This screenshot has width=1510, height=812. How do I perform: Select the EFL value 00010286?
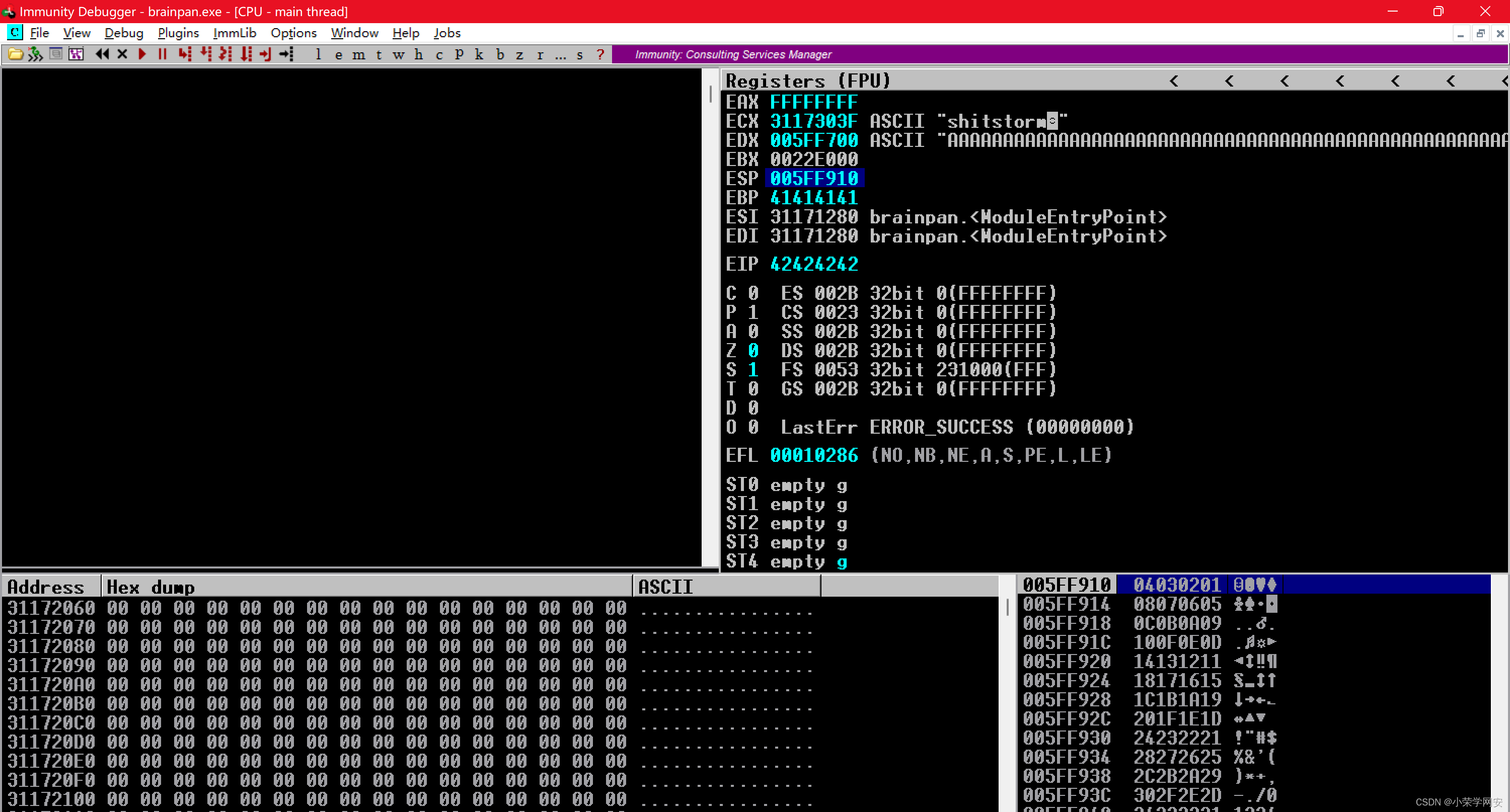tap(813, 456)
